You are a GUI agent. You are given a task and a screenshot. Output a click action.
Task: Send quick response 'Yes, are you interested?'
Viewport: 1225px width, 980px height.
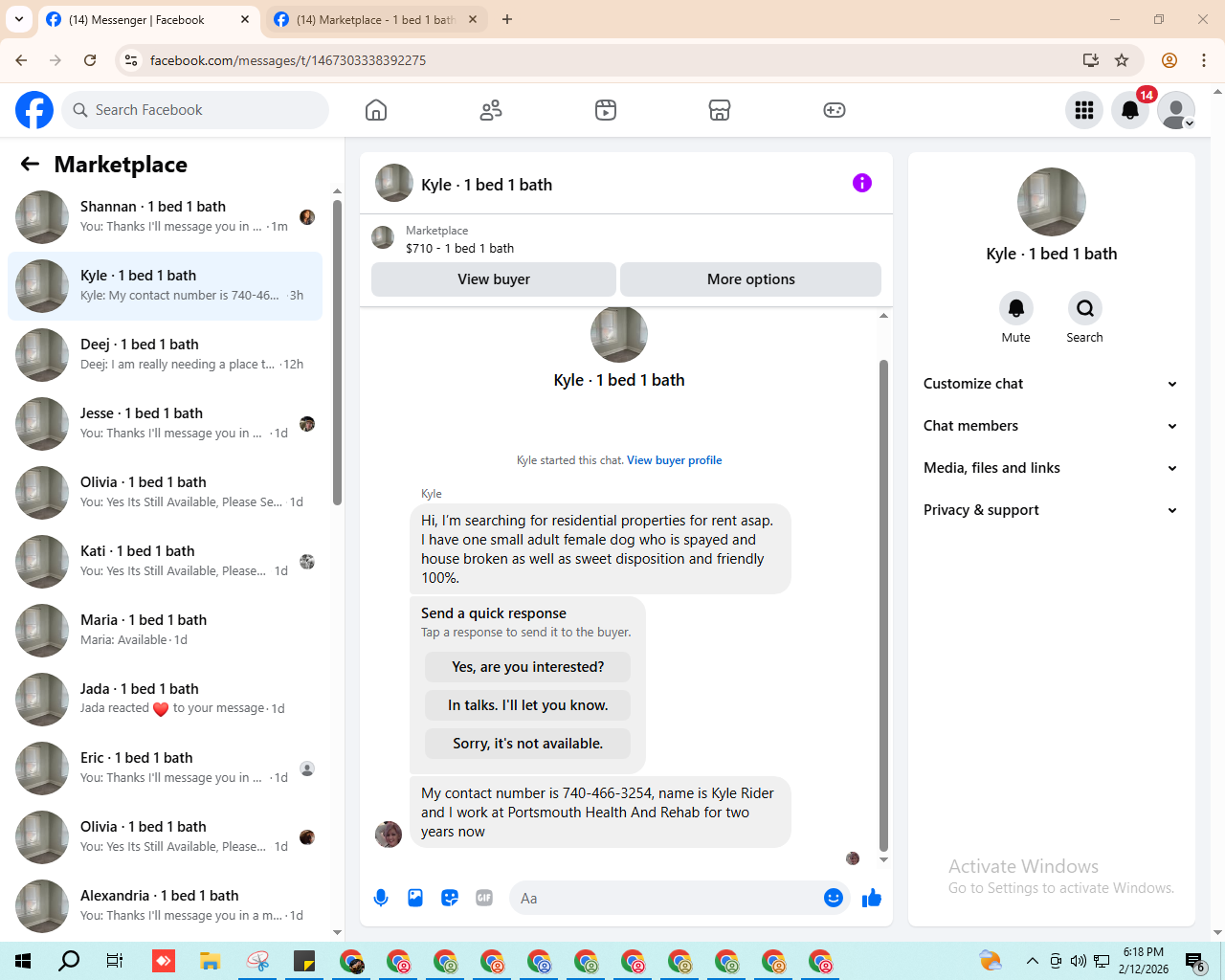coord(528,667)
